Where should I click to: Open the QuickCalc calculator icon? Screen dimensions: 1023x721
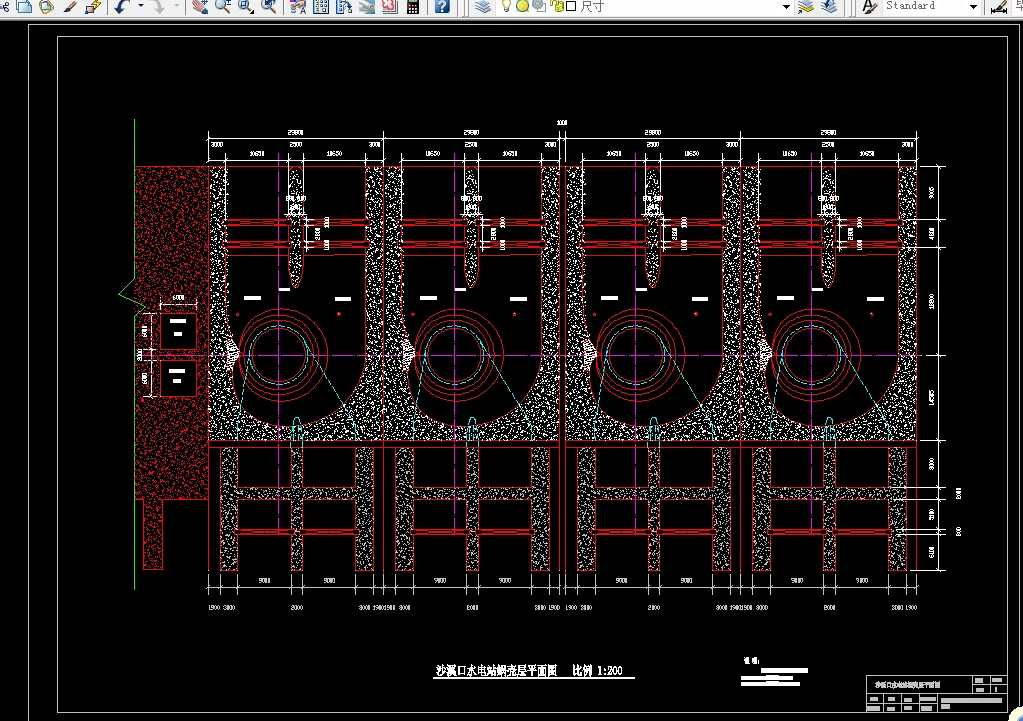(x=412, y=7)
